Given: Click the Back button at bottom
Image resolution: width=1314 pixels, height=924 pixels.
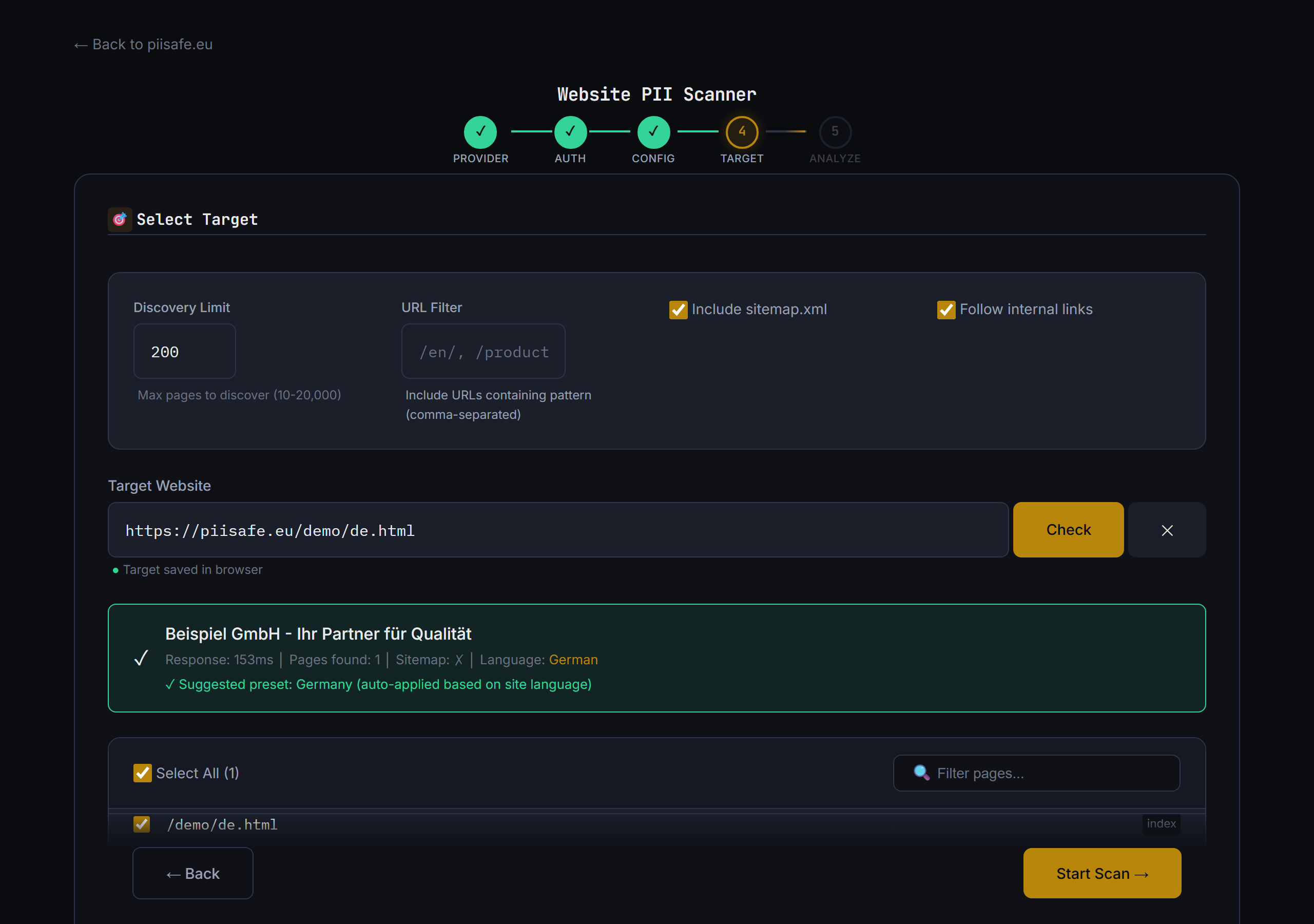Looking at the screenshot, I should [193, 873].
